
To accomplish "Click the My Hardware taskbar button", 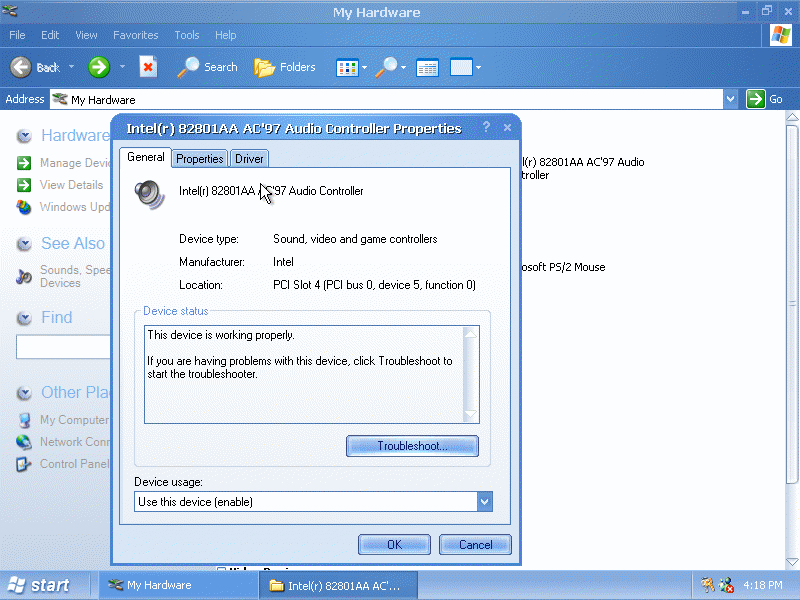I will (x=178, y=585).
